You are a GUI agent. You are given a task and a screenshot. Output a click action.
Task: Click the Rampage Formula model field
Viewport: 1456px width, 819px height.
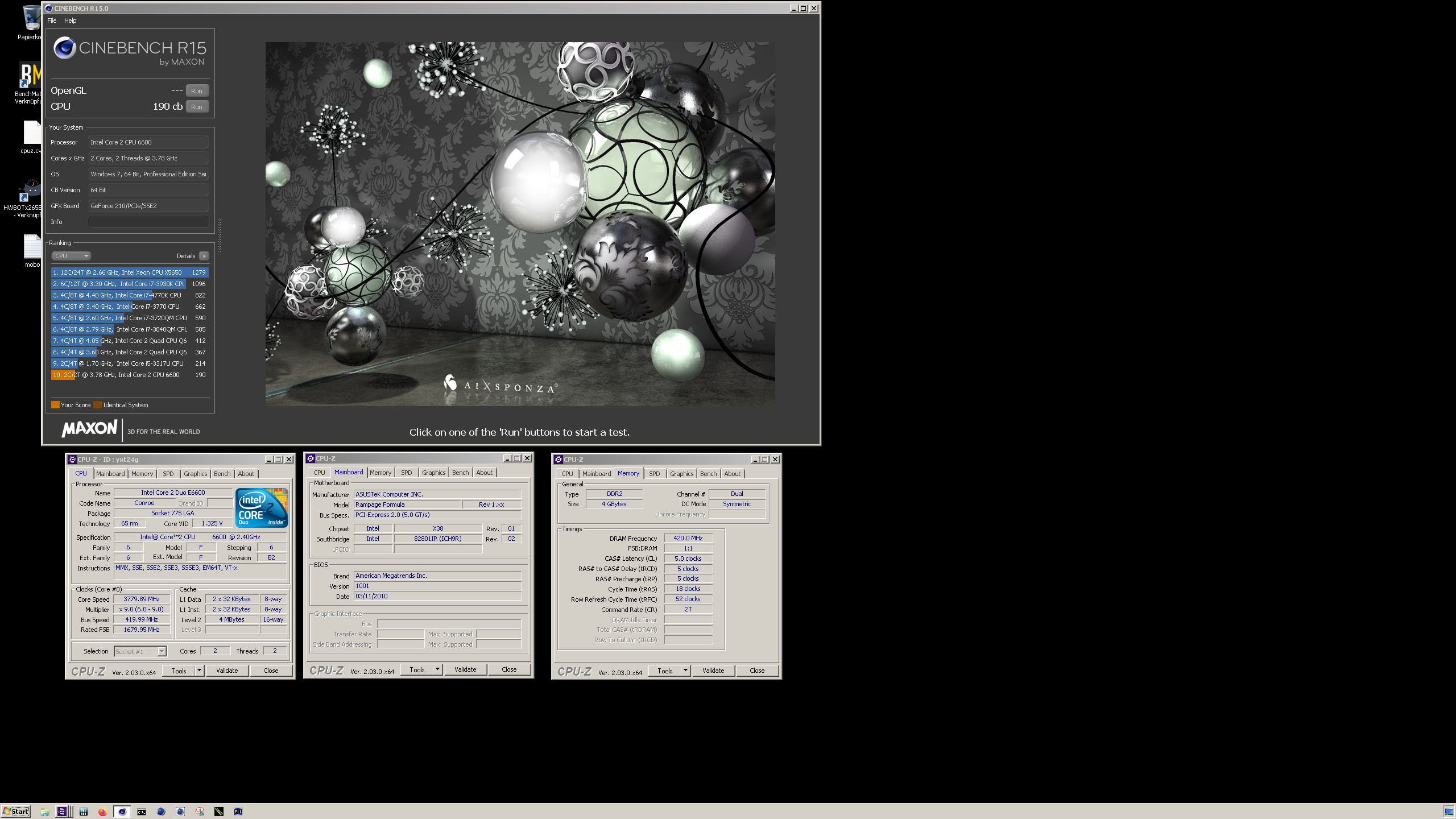click(x=407, y=504)
